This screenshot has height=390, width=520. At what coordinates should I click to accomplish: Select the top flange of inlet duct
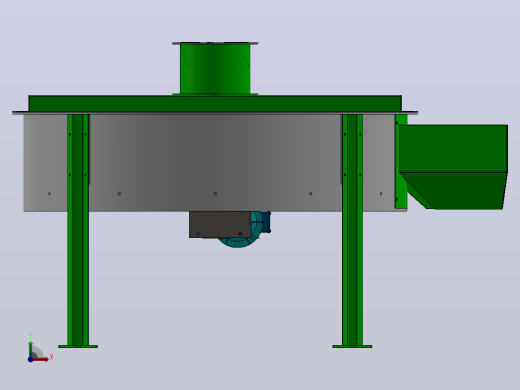(x=215, y=43)
